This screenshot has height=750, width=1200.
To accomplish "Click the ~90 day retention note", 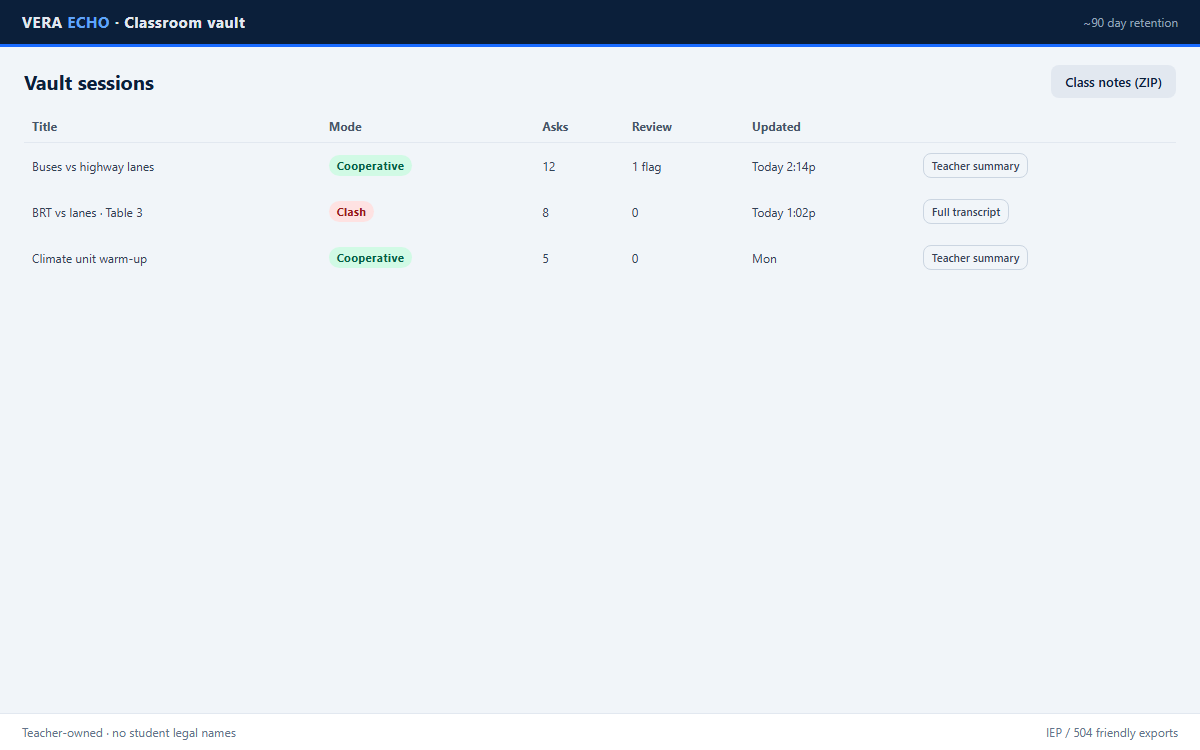I will click(x=1130, y=23).
